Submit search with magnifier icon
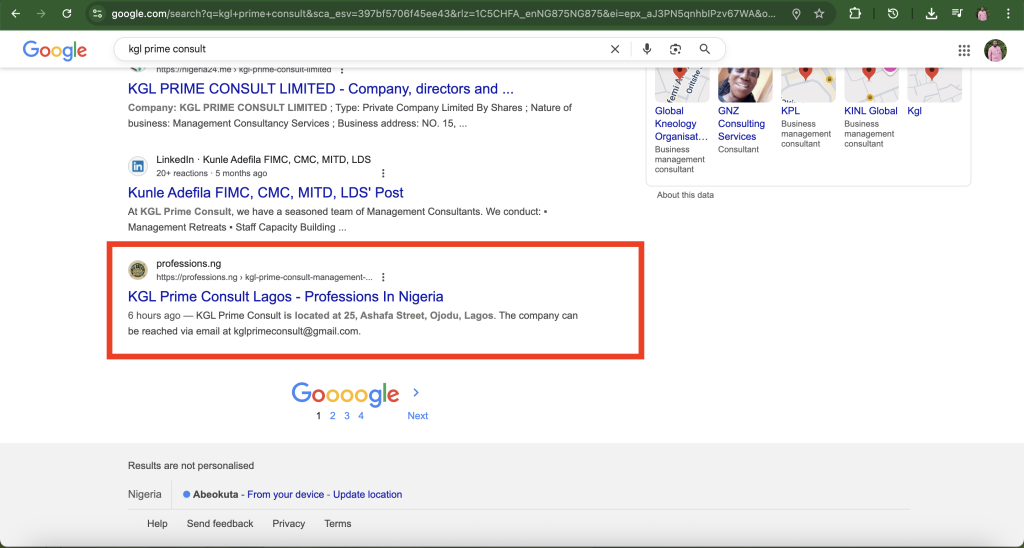1024x548 pixels. (x=705, y=49)
